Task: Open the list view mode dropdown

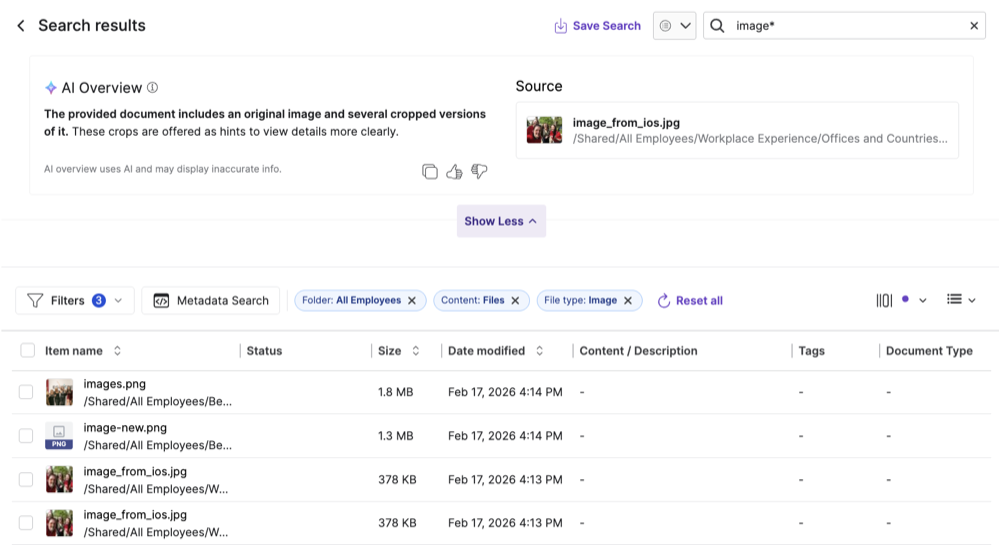Action: (x=960, y=300)
